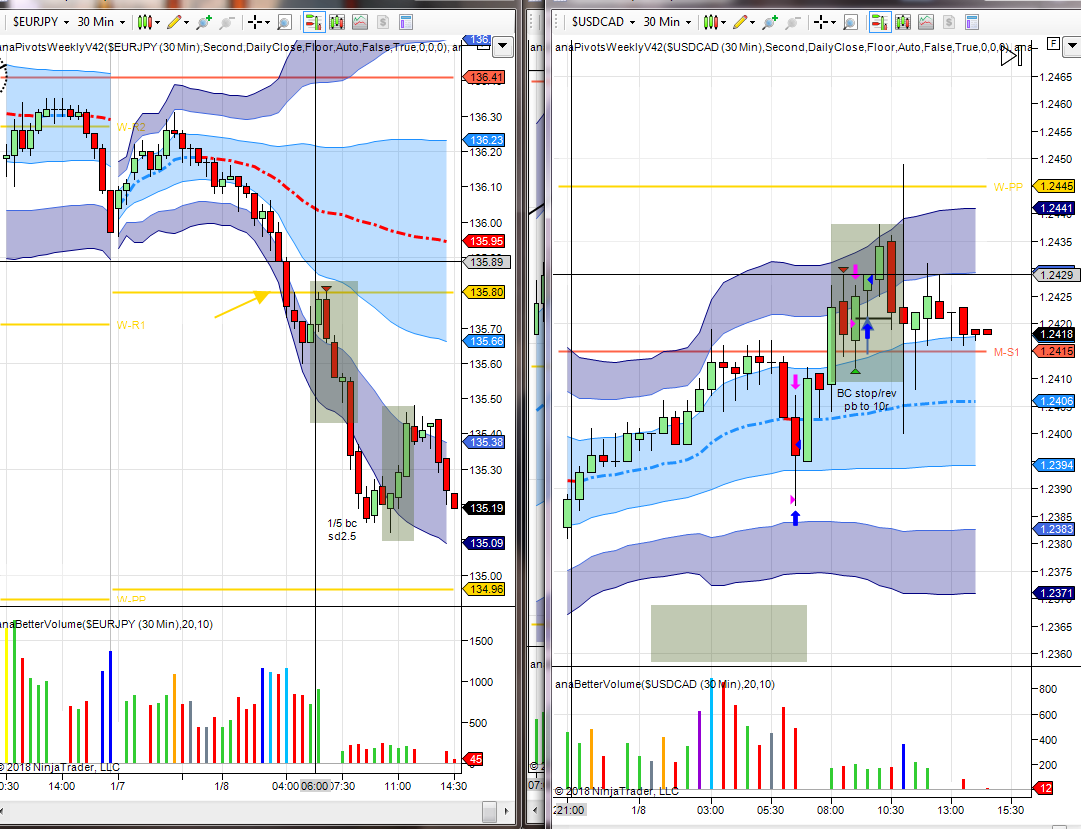Open the $EURJPY instrument selector dropdown
Screen dimensions: 1081x829
click(x=41, y=22)
